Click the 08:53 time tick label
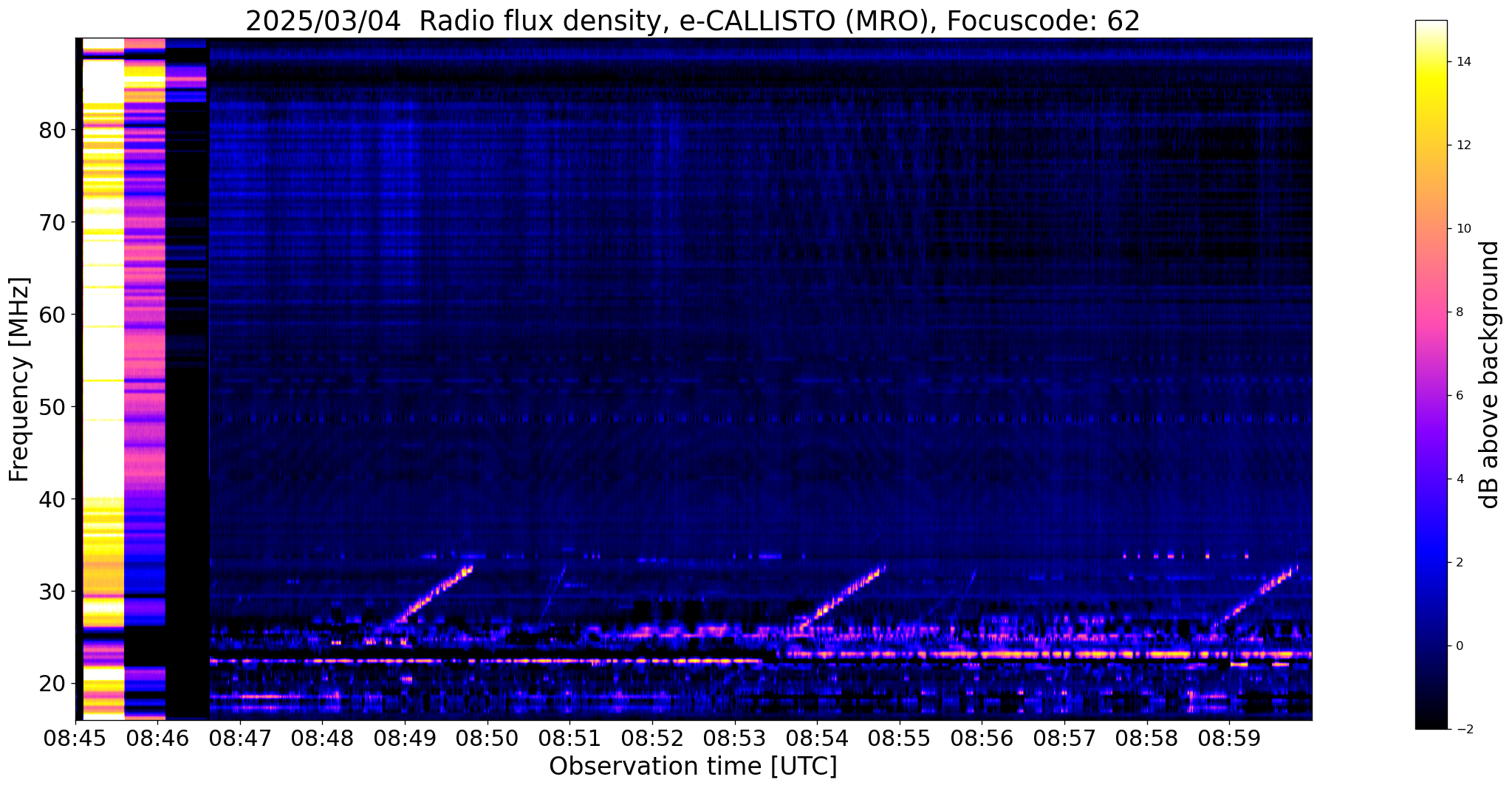1512x788 pixels. coord(734,739)
